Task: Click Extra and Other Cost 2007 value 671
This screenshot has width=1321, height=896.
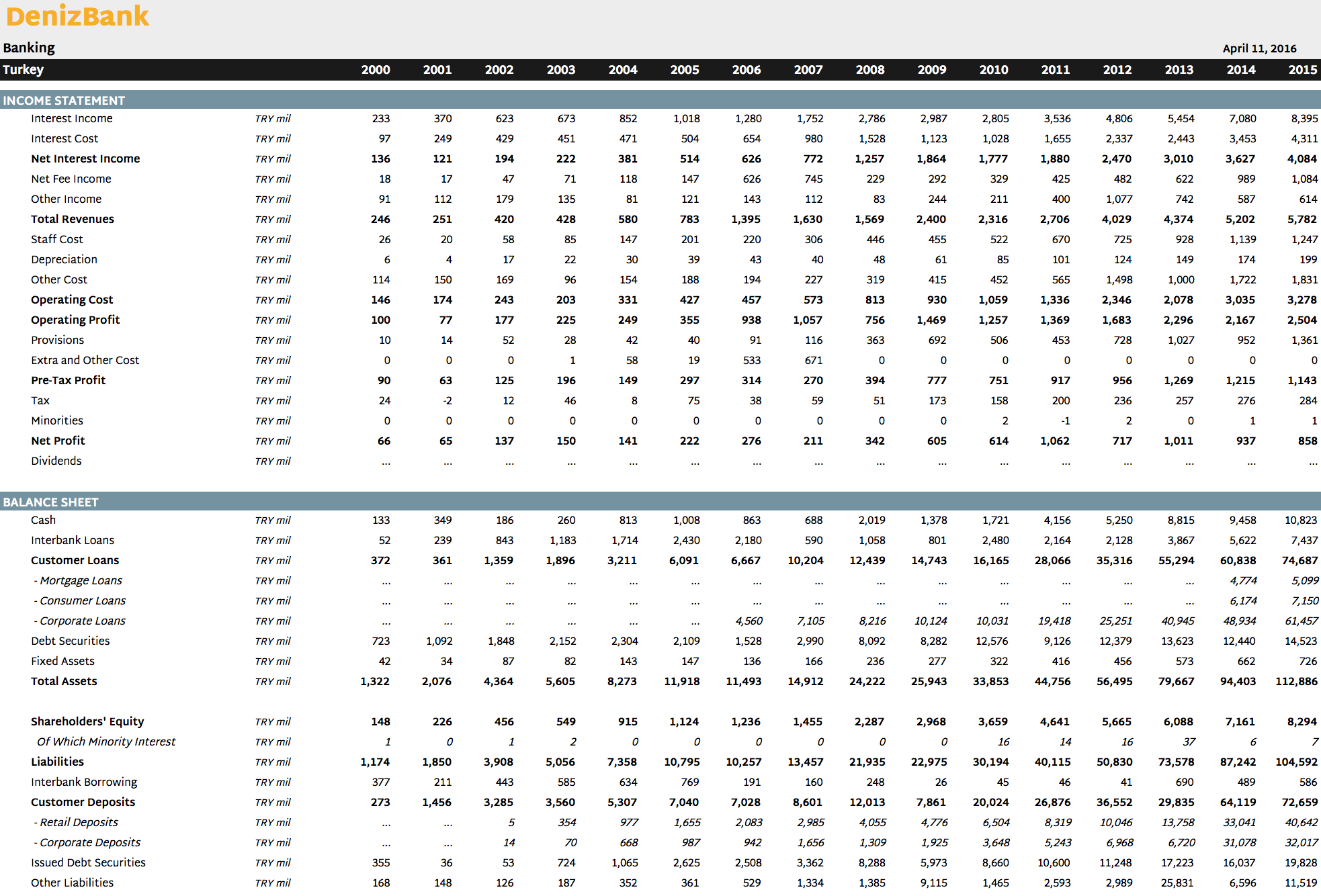Action: click(x=814, y=360)
